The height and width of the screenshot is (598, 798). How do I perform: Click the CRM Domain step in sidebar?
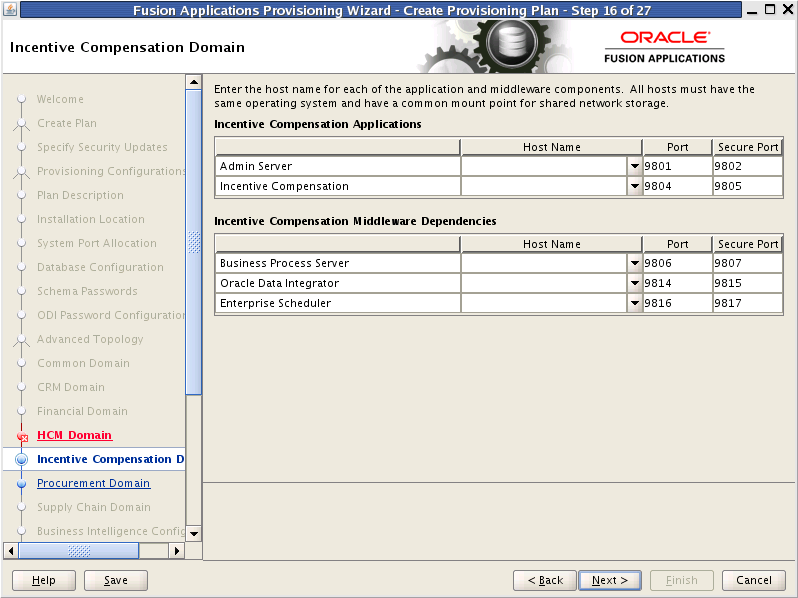point(71,387)
